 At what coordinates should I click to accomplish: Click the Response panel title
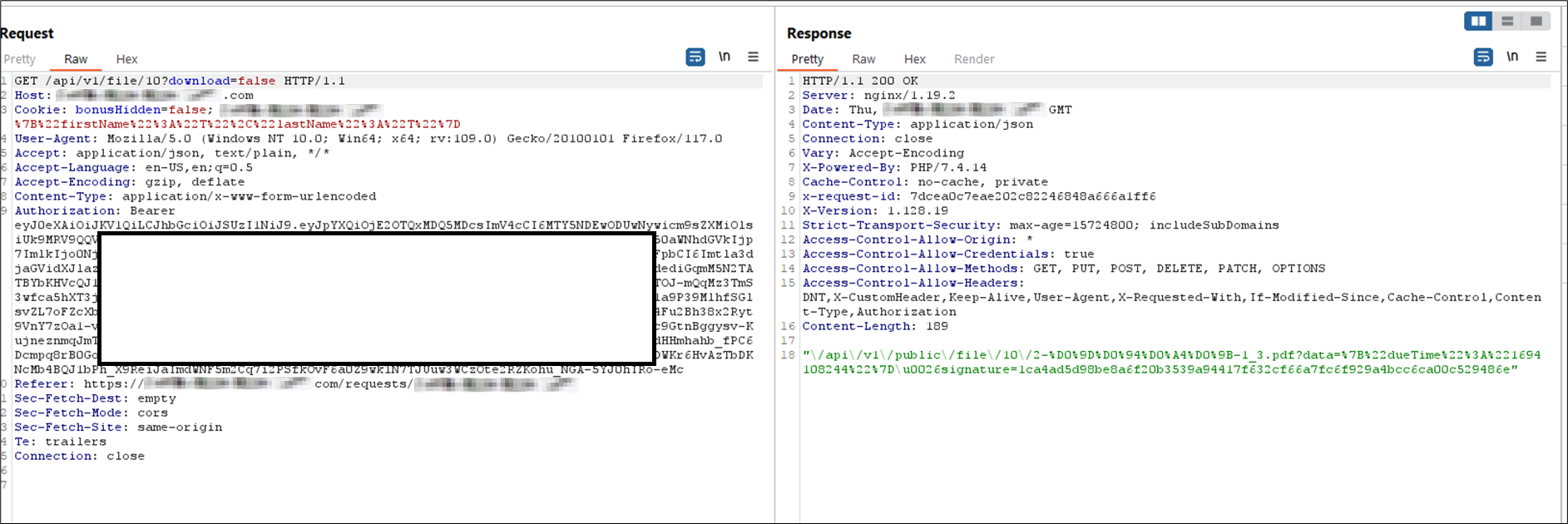tap(819, 33)
